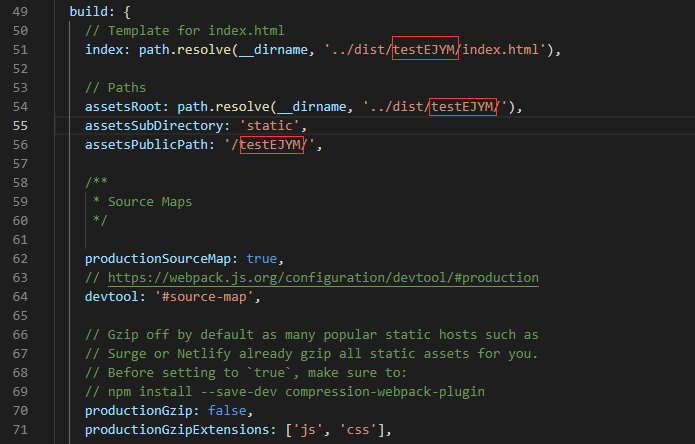Click the '* Source Maps' comment line
The image size is (695, 444).
pyautogui.click(x=142, y=202)
